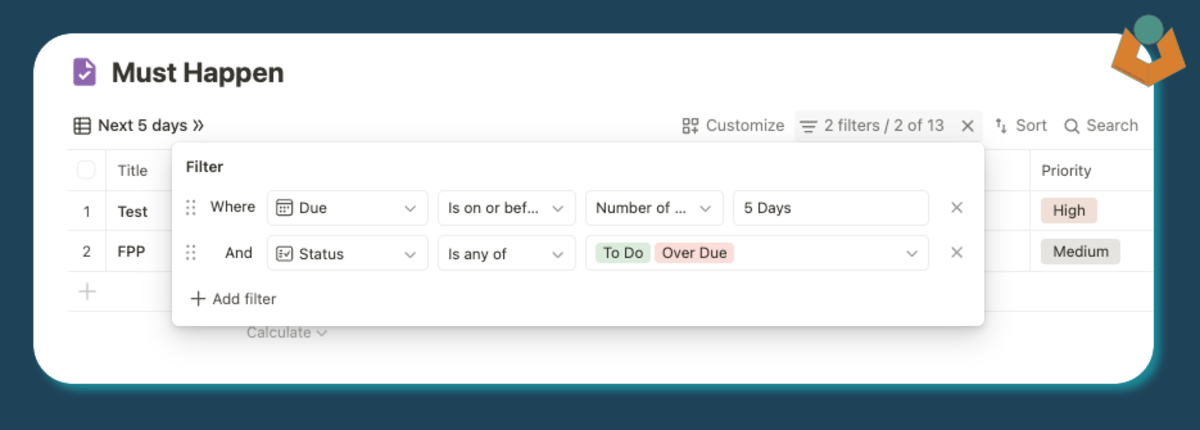Expand the Status field selector
The image size is (1200, 430).
tap(347, 253)
